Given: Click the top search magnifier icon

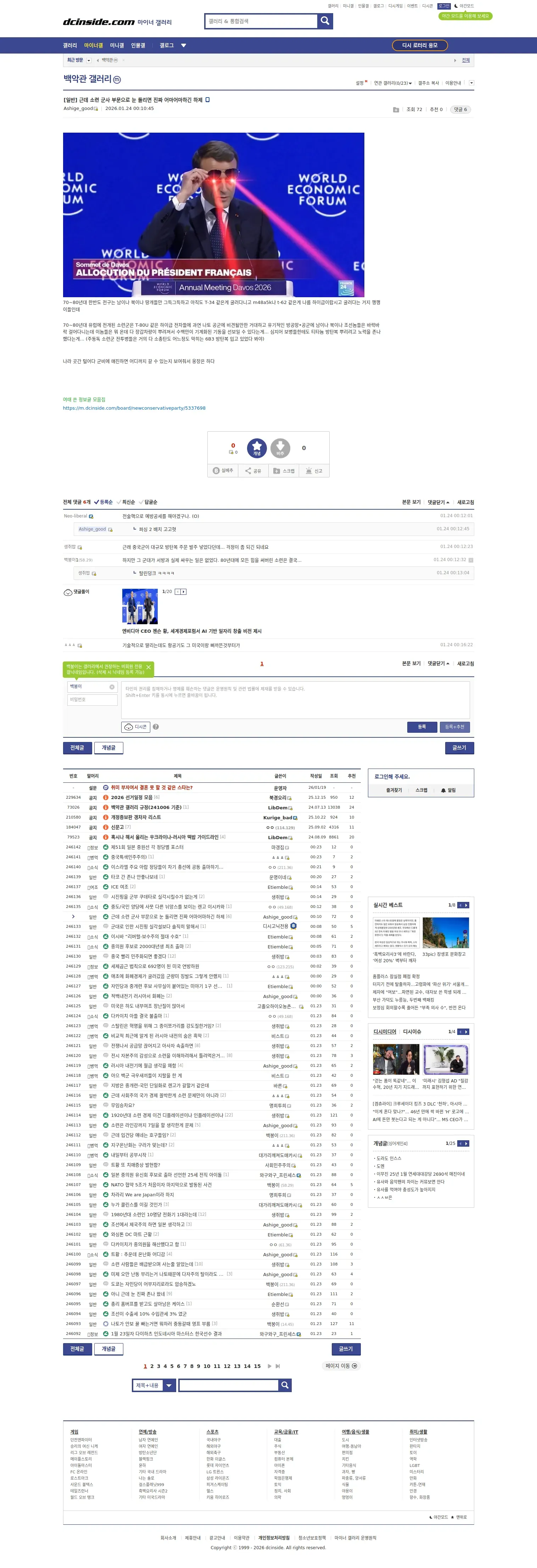Looking at the screenshot, I should [x=325, y=21].
